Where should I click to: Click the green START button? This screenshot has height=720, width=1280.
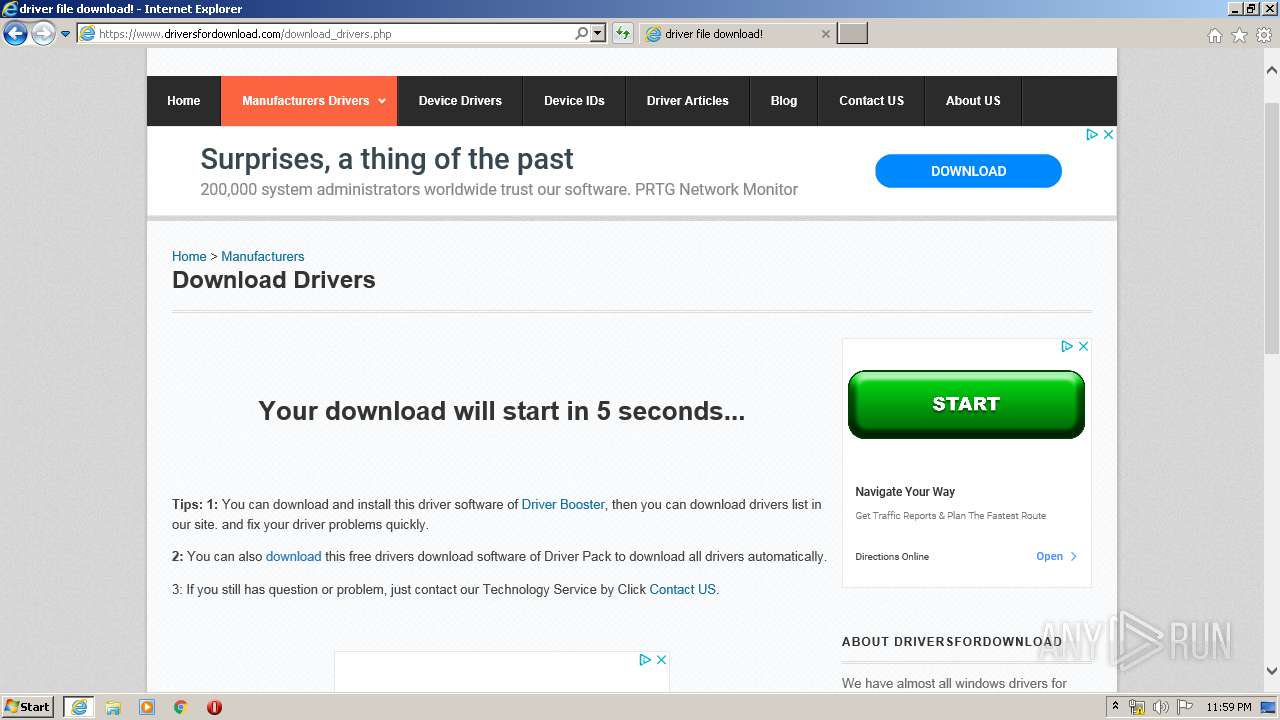[x=966, y=404]
